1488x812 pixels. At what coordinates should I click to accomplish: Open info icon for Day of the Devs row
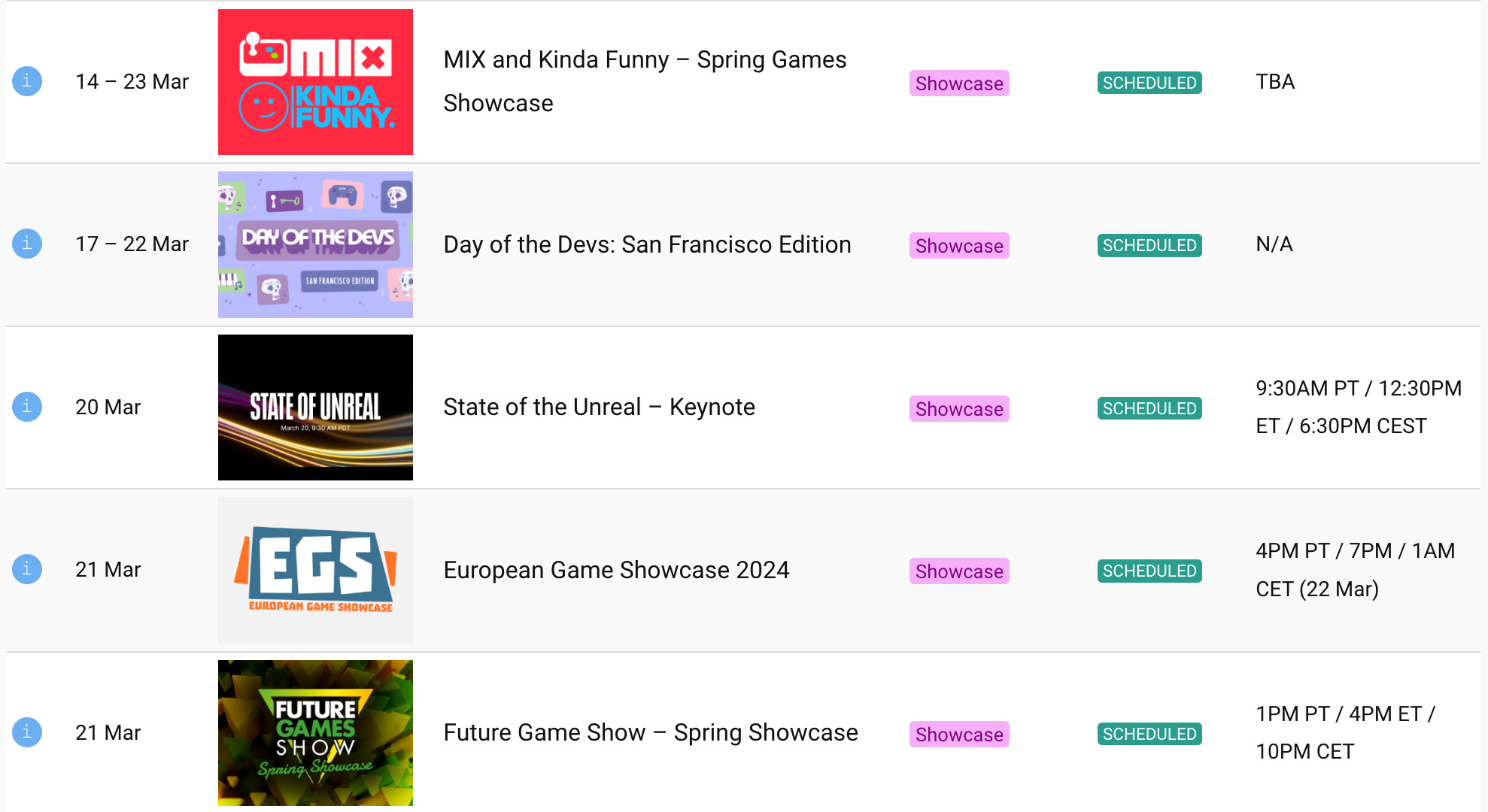[27, 244]
